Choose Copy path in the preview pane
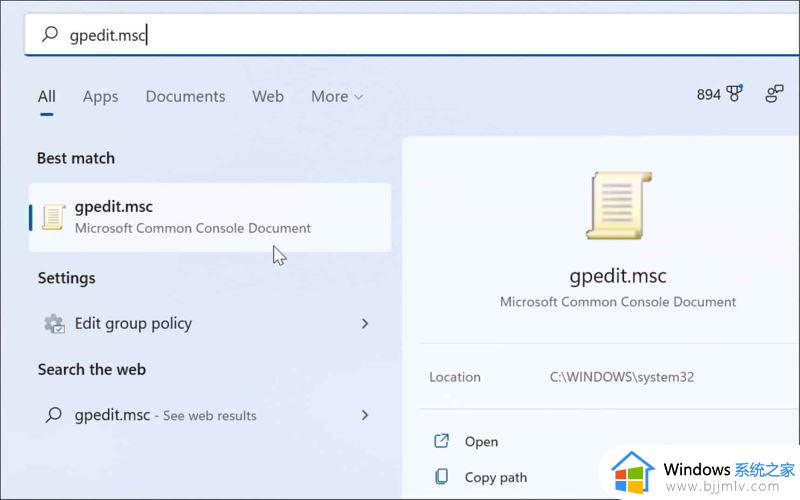 495,477
